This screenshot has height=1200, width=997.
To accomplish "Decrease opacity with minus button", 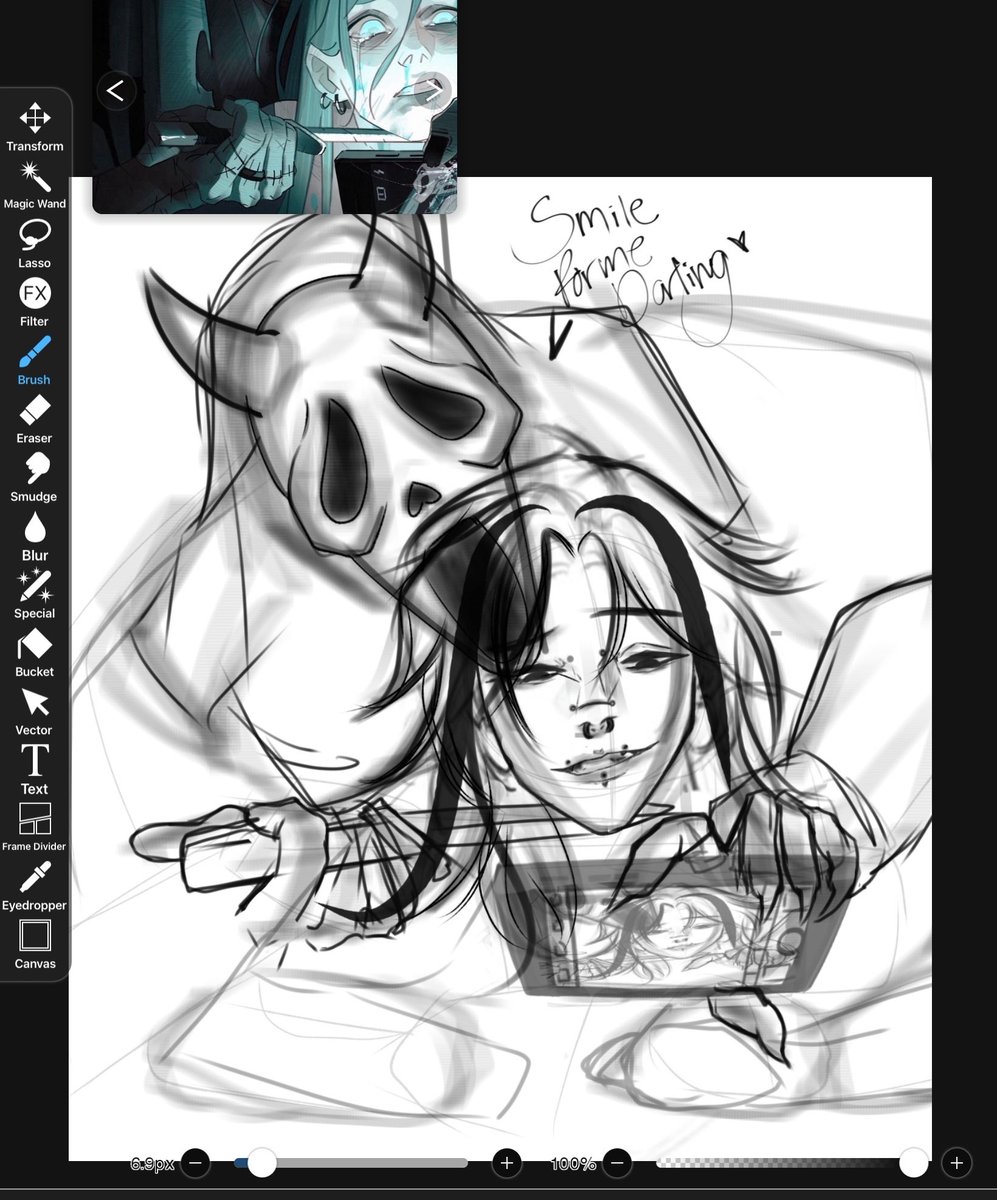I will coord(617,1163).
